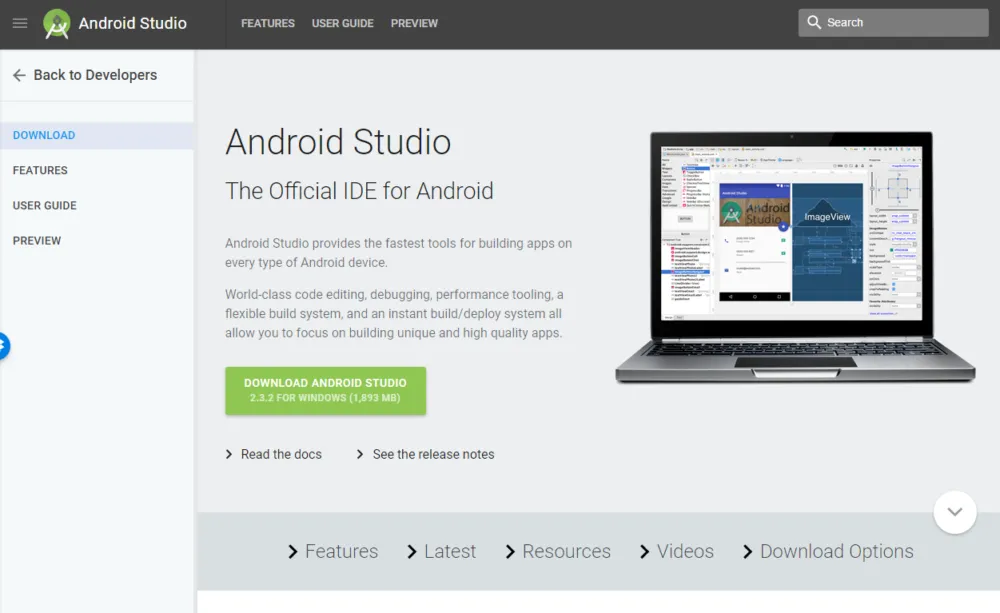Image resolution: width=1000 pixels, height=613 pixels.
Task: Click the chevron before Download Options anchor
Action: coord(748,552)
